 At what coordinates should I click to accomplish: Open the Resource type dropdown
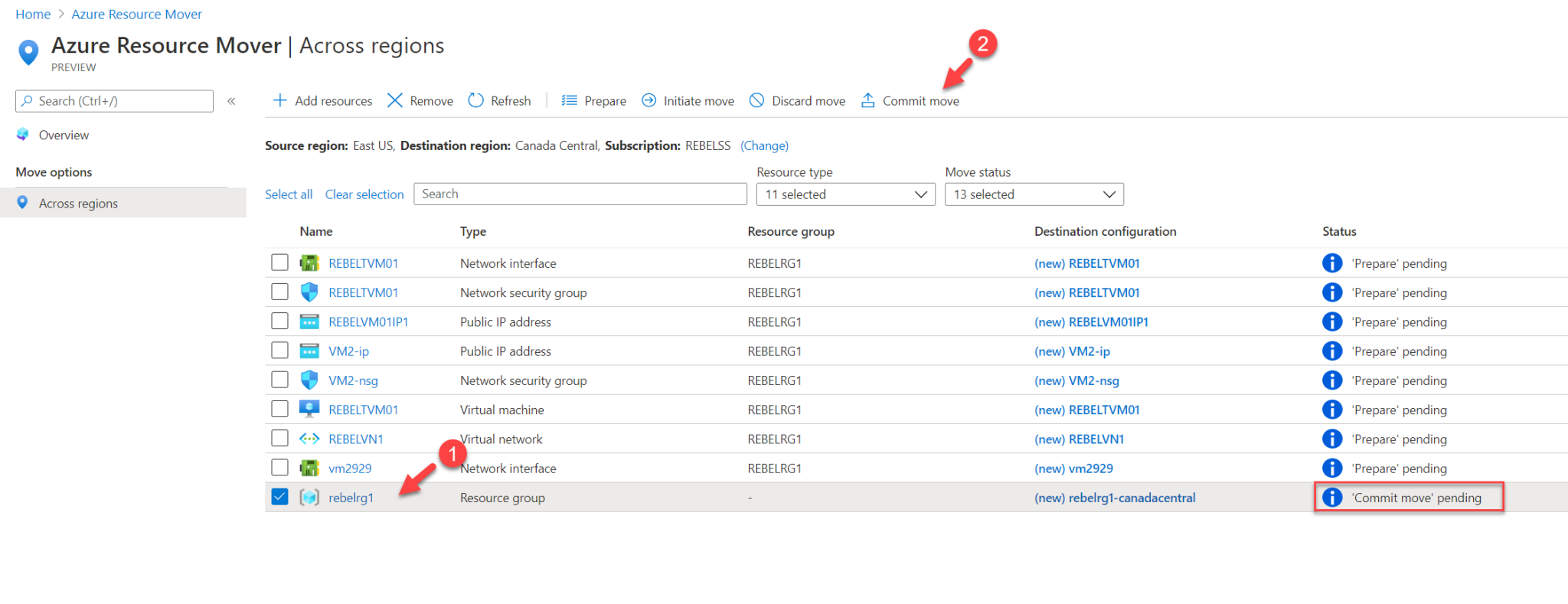[845, 194]
